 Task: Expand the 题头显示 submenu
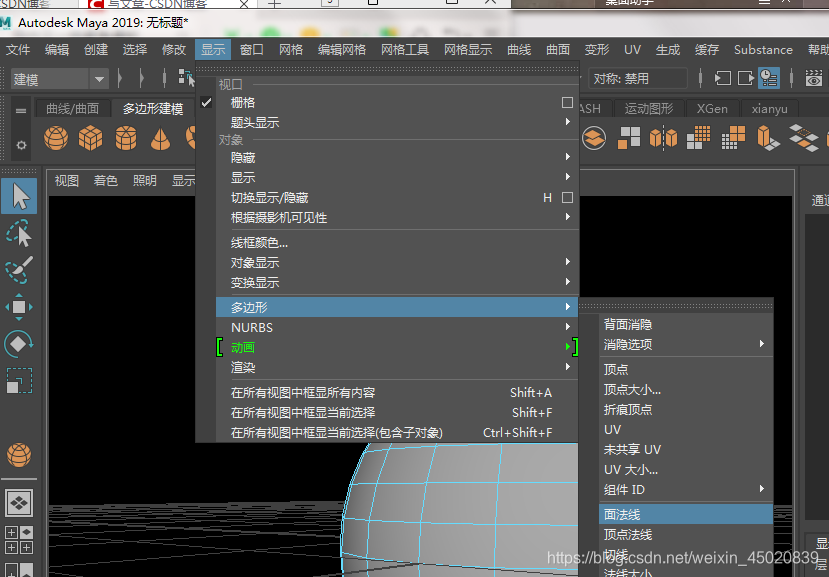coord(398,122)
